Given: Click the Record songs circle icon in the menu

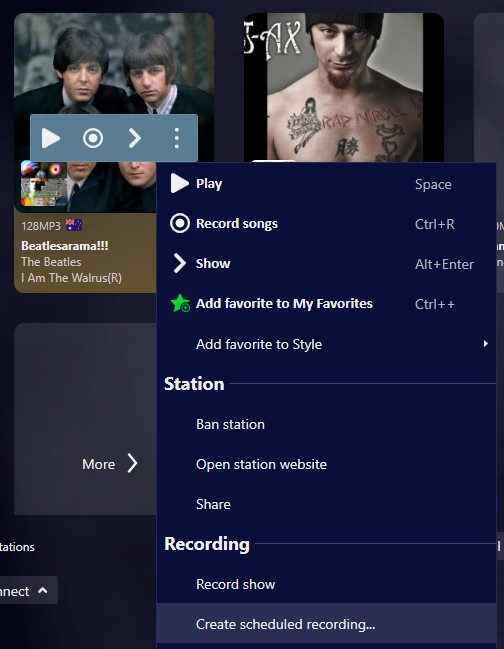Looking at the screenshot, I should click(180, 224).
